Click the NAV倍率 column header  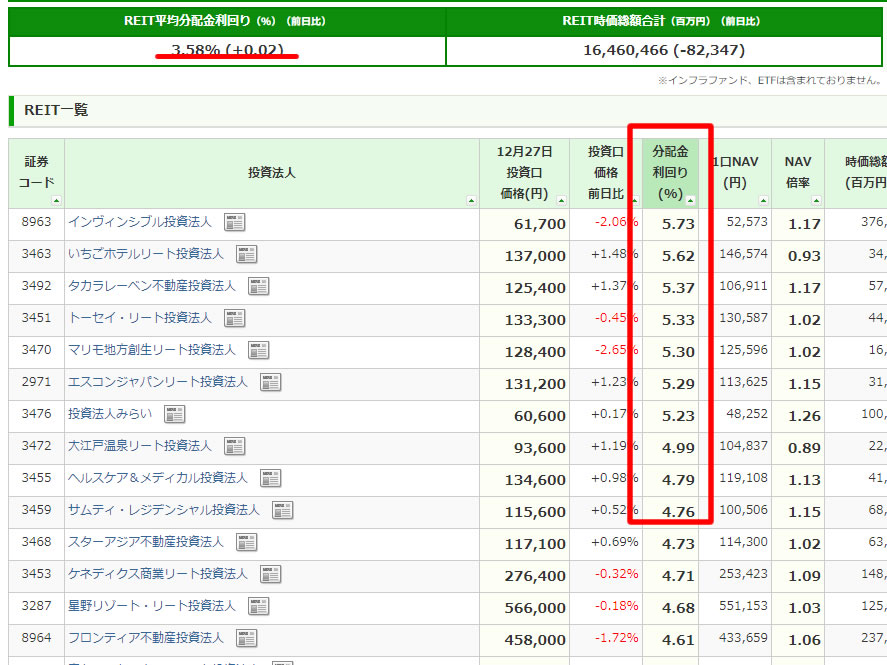point(797,172)
